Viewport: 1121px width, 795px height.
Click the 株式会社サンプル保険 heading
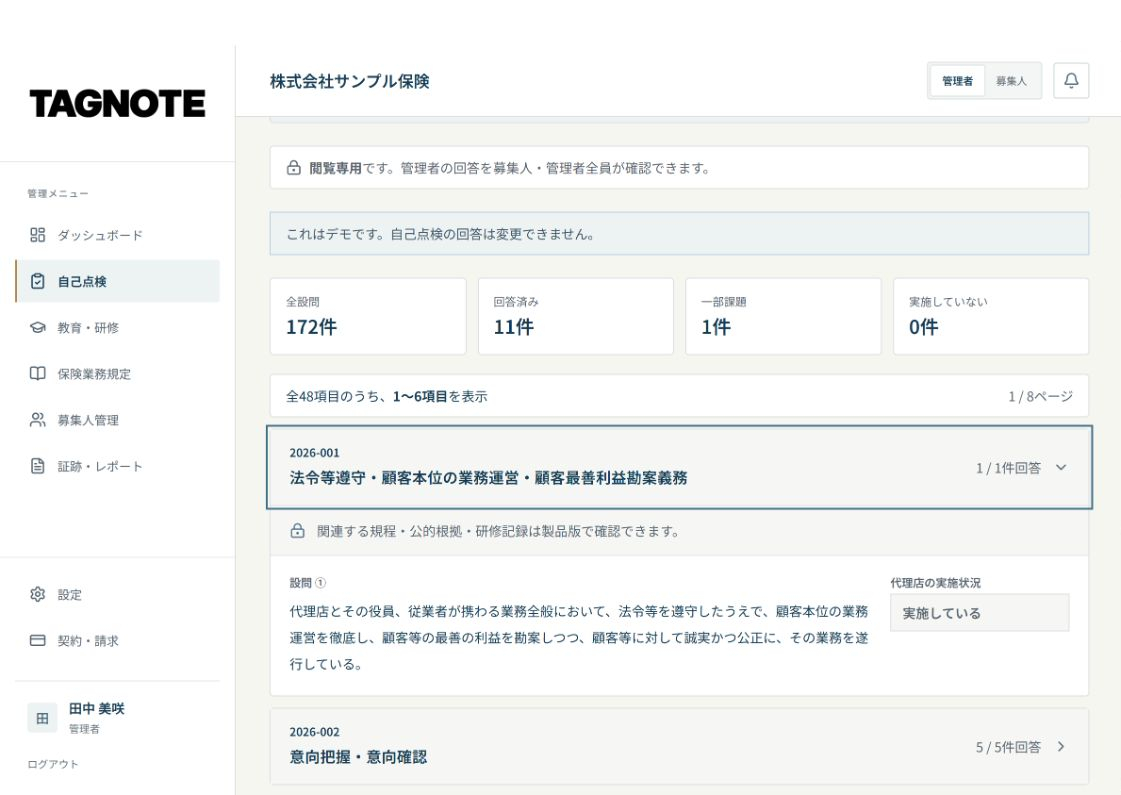[x=350, y=81]
